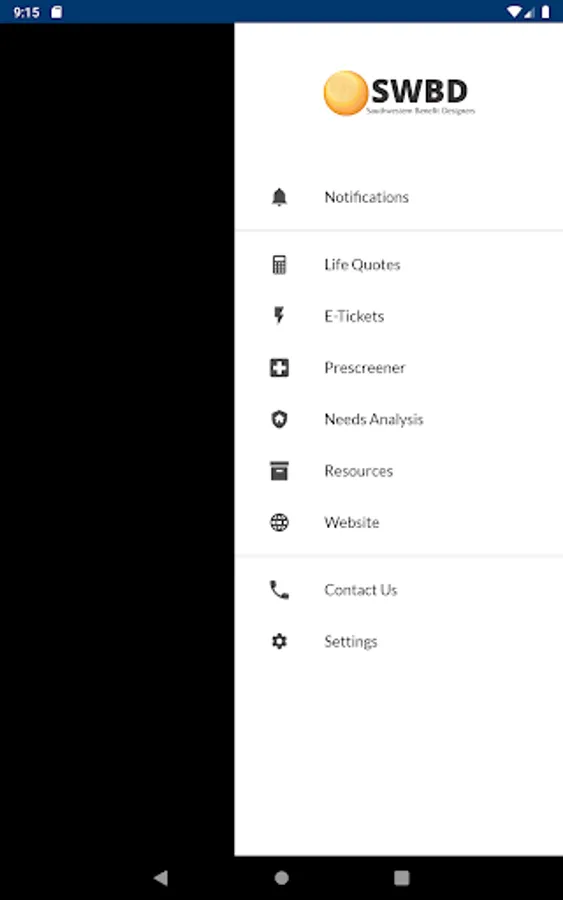This screenshot has height=900, width=563.
Task: Tap the E-Tickets lightning bolt icon
Action: pos(279,316)
